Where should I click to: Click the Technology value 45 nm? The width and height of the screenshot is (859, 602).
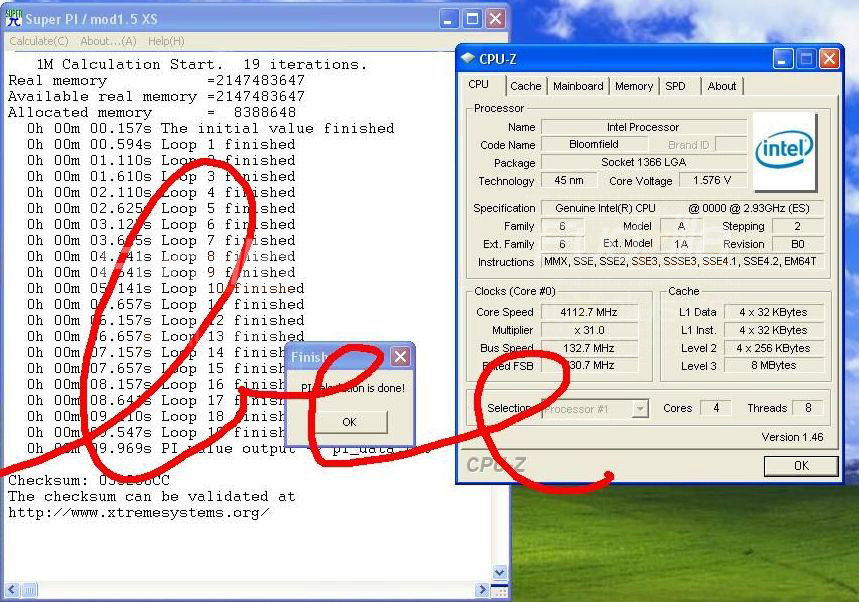569,180
